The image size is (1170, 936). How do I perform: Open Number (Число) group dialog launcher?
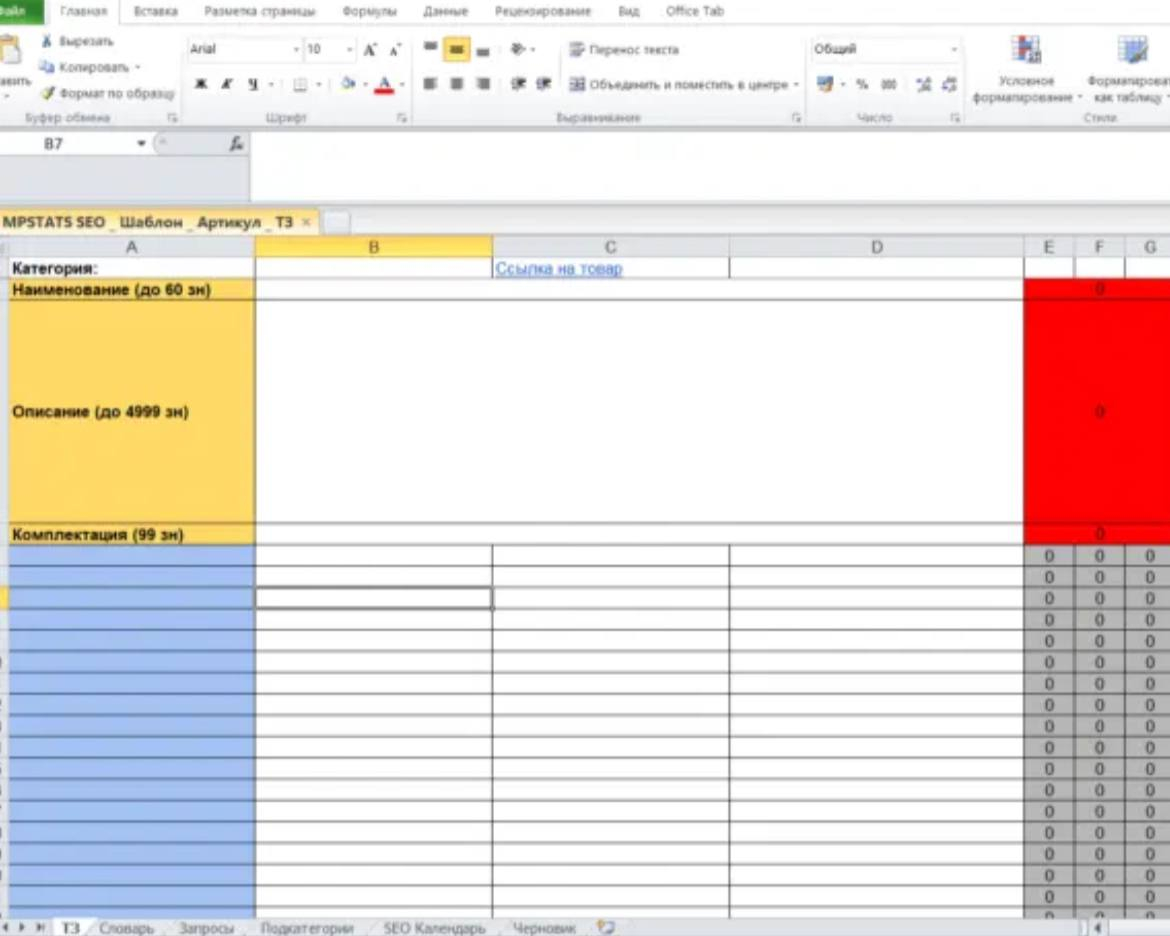click(x=954, y=118)
